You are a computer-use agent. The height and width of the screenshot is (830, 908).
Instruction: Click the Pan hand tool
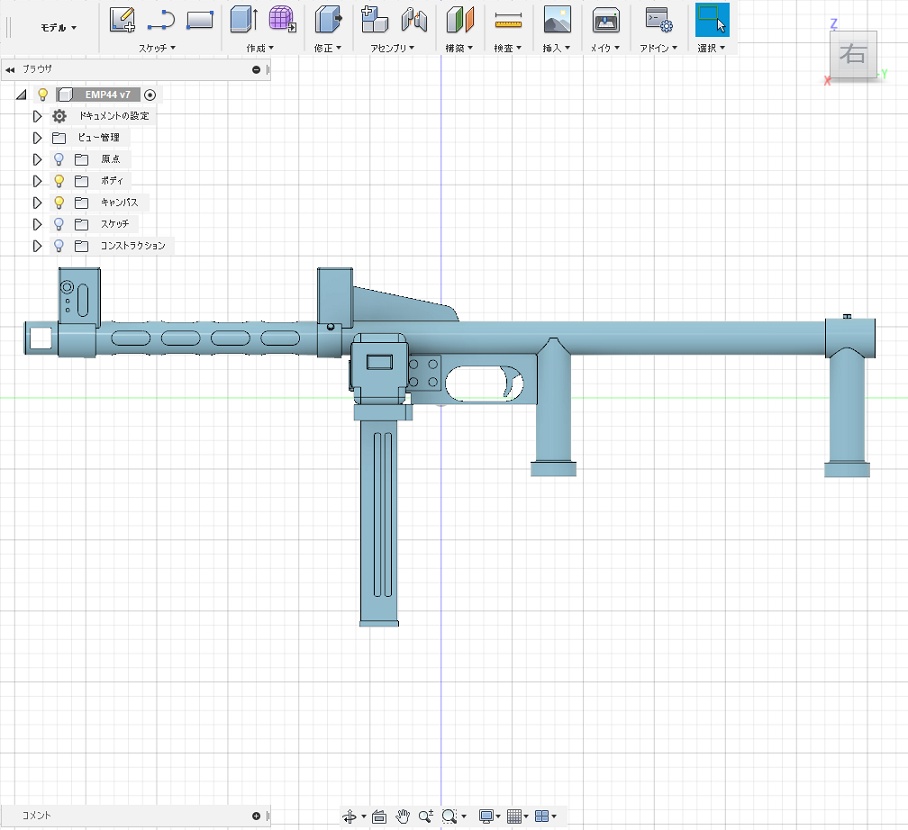coord(403,817)
